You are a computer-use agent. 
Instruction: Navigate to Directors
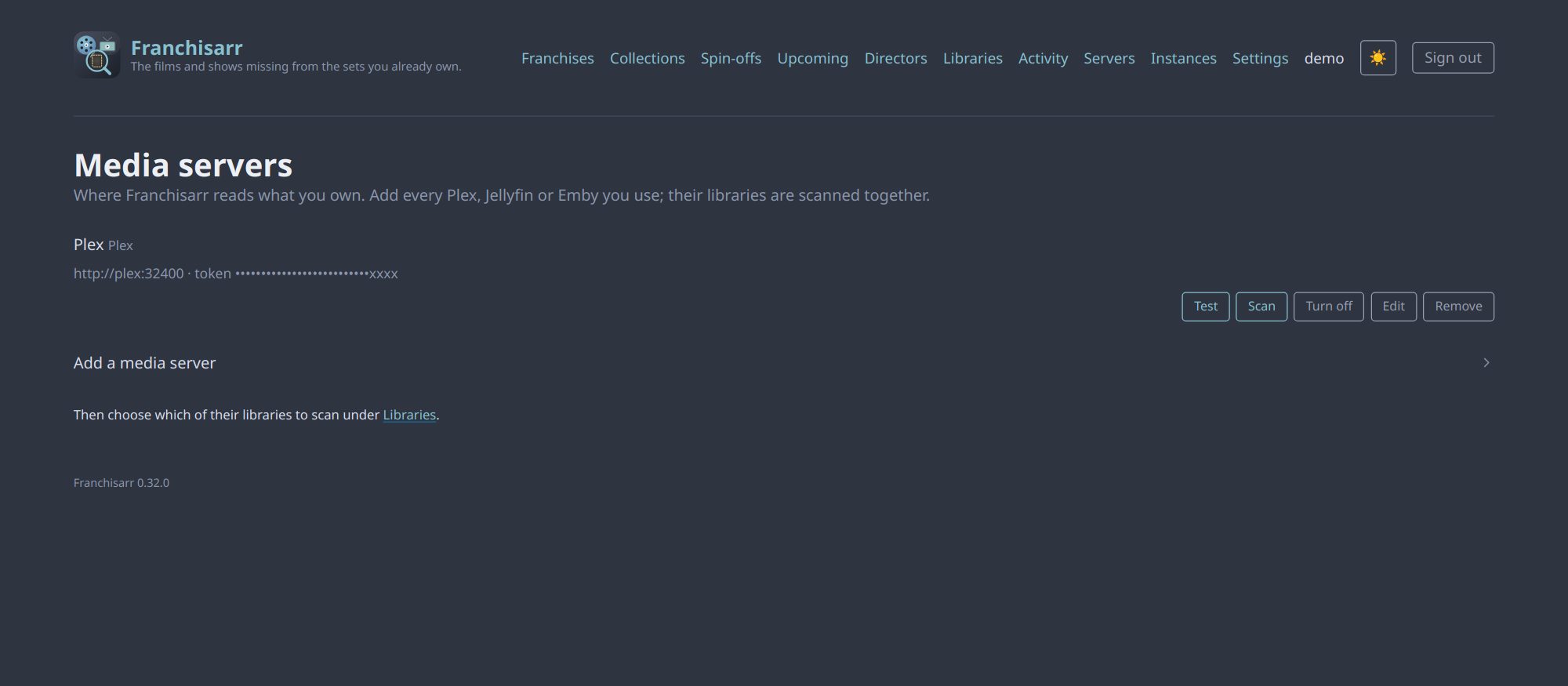pos(895,58)
